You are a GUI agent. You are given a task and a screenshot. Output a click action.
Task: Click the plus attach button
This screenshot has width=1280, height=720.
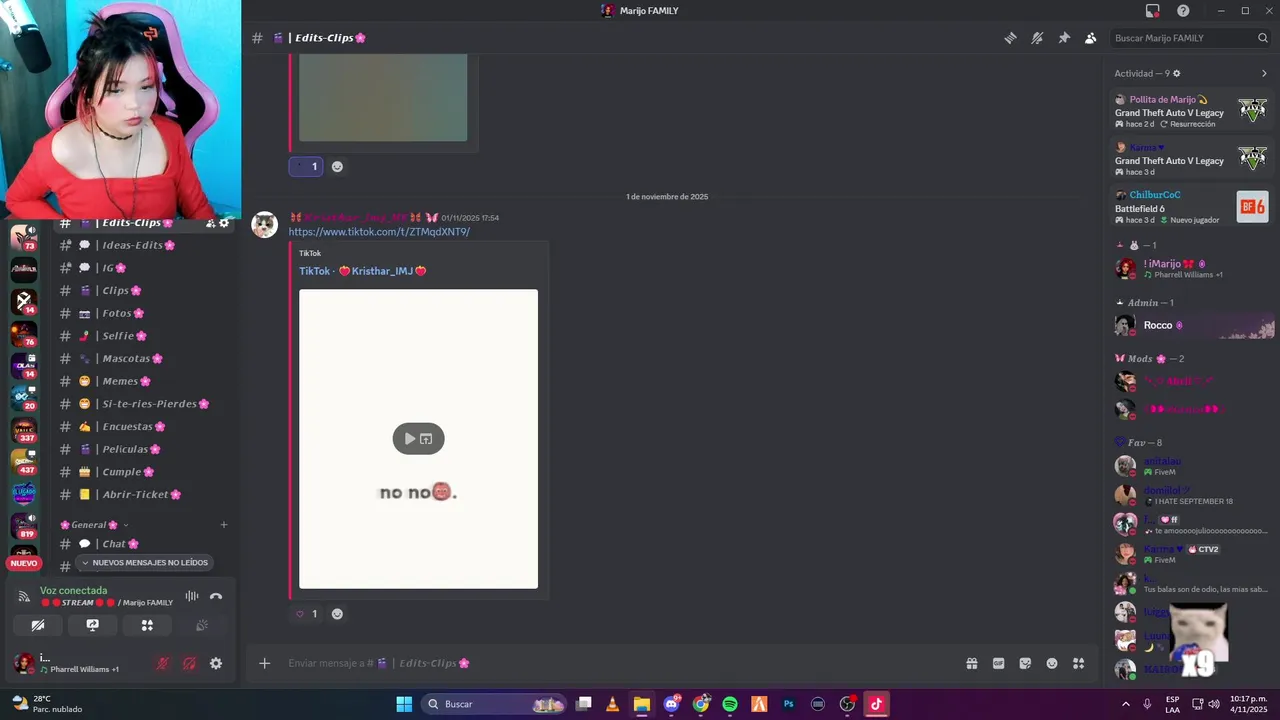[264, 663]
